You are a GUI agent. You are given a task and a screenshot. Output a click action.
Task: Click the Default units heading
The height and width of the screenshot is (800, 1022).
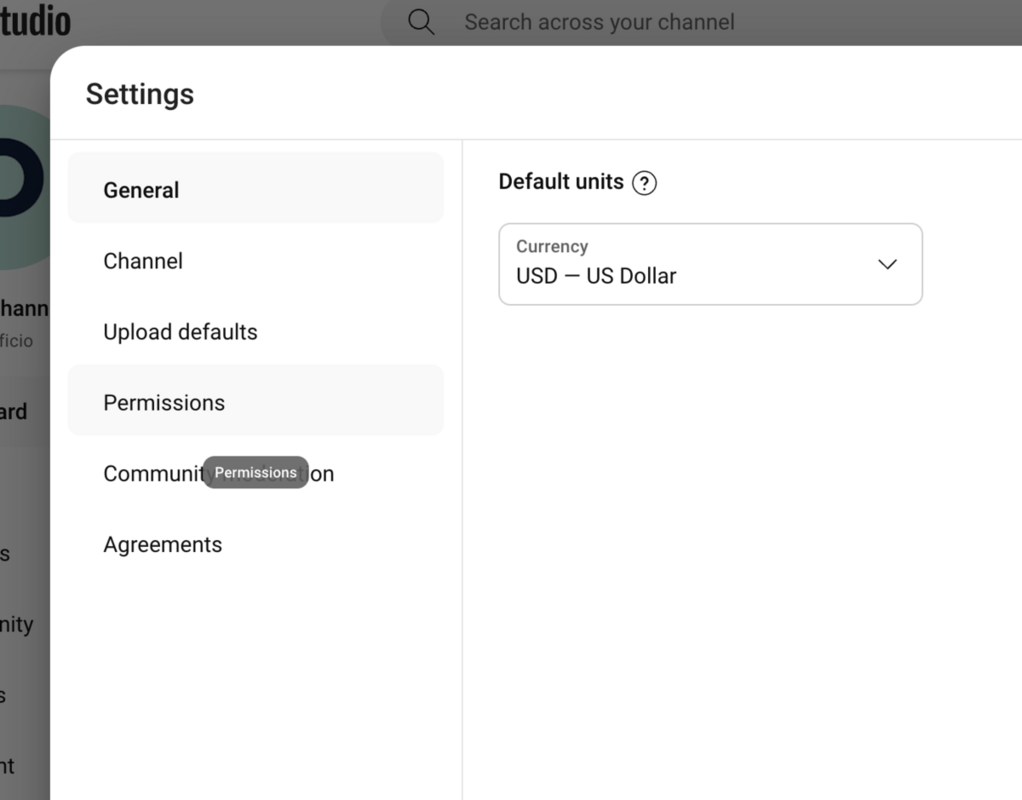(x=561, y=181)
